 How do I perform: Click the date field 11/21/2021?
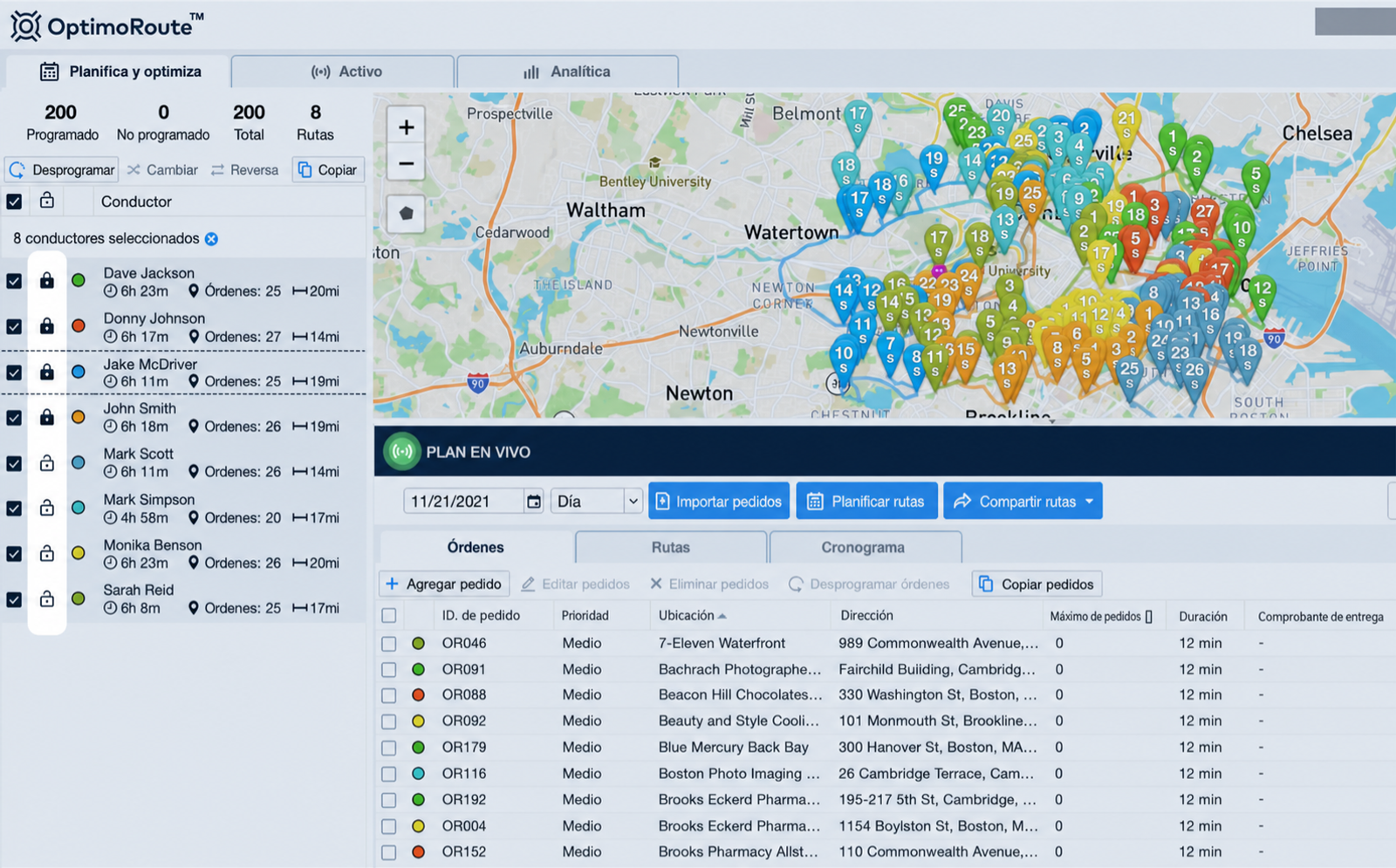click(x=464, y=502)
